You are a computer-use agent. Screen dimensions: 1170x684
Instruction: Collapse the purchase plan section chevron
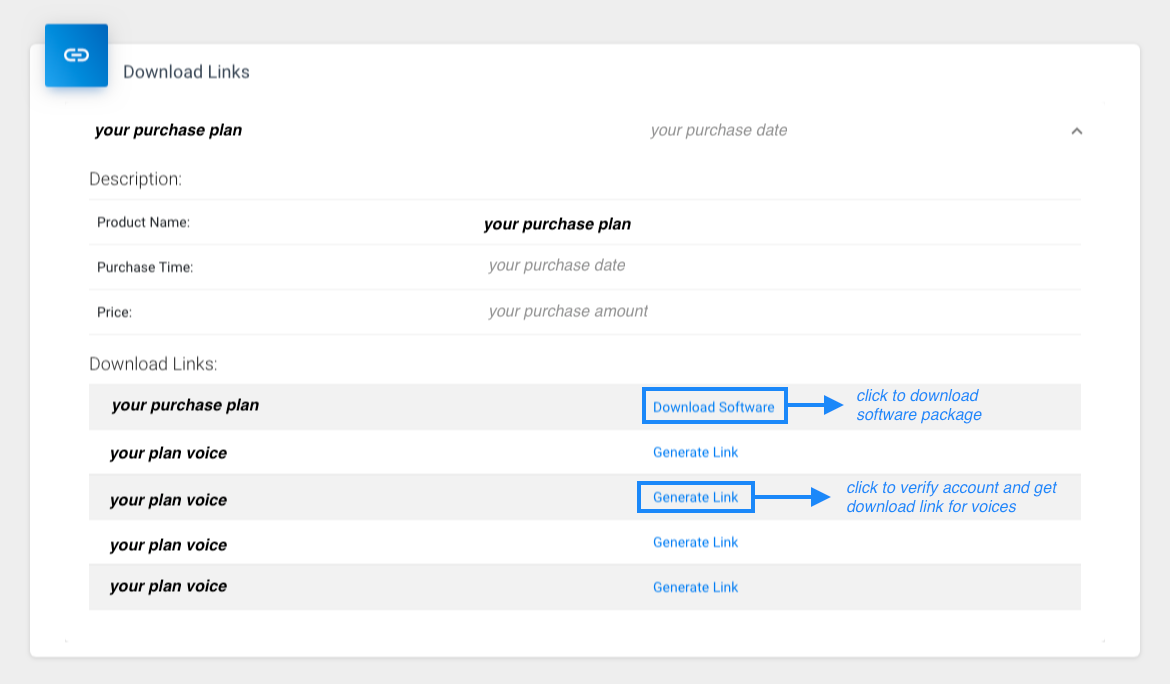(1077, 131)
